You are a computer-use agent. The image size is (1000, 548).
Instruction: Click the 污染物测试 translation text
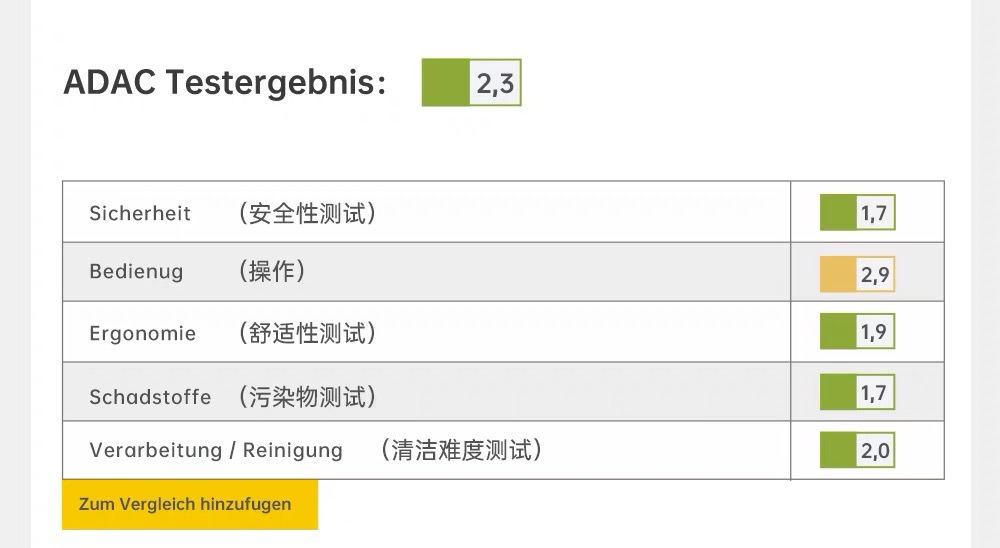coord(307,397)
